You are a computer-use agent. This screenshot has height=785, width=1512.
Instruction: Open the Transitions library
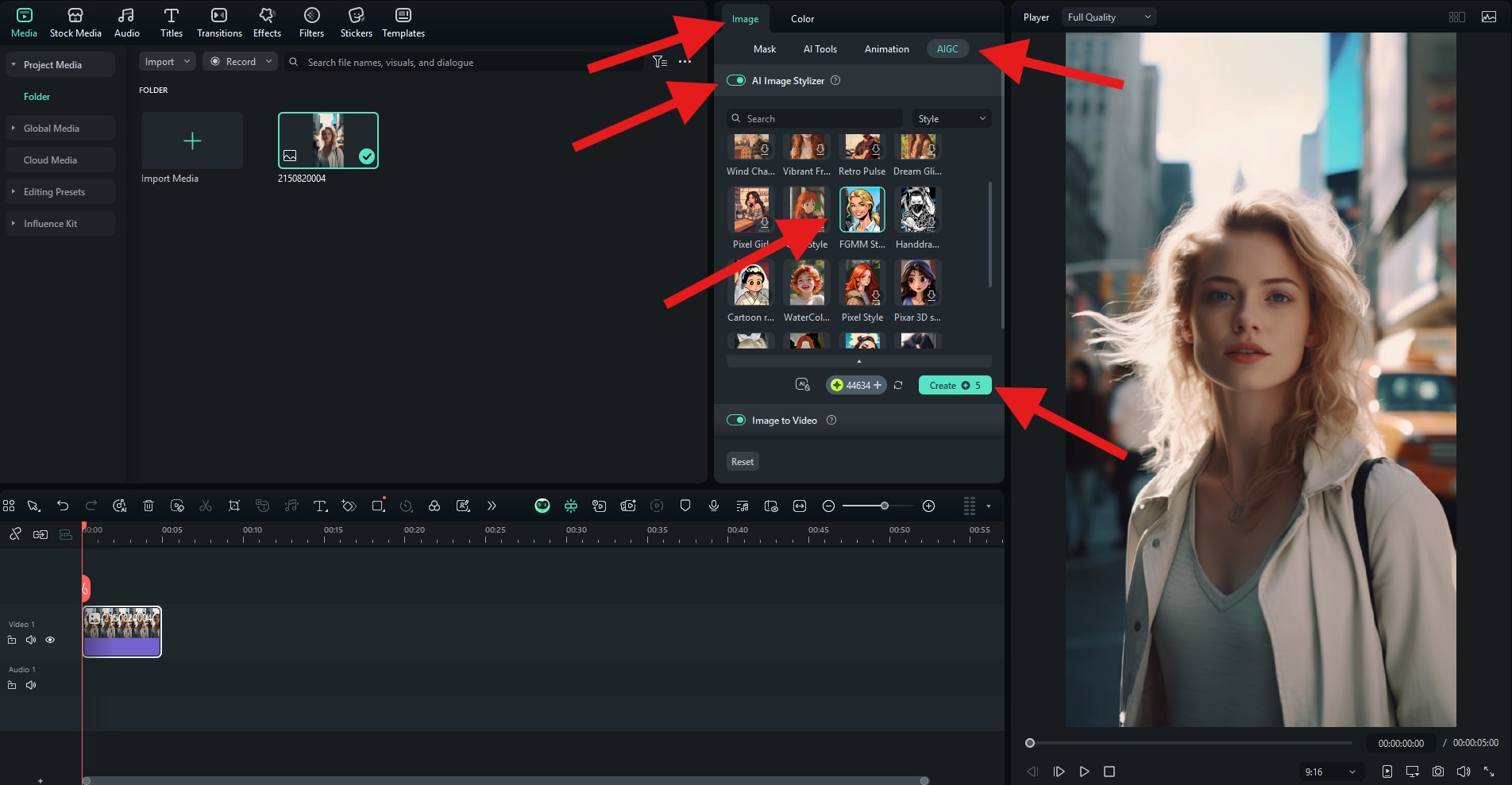point(219,23)
